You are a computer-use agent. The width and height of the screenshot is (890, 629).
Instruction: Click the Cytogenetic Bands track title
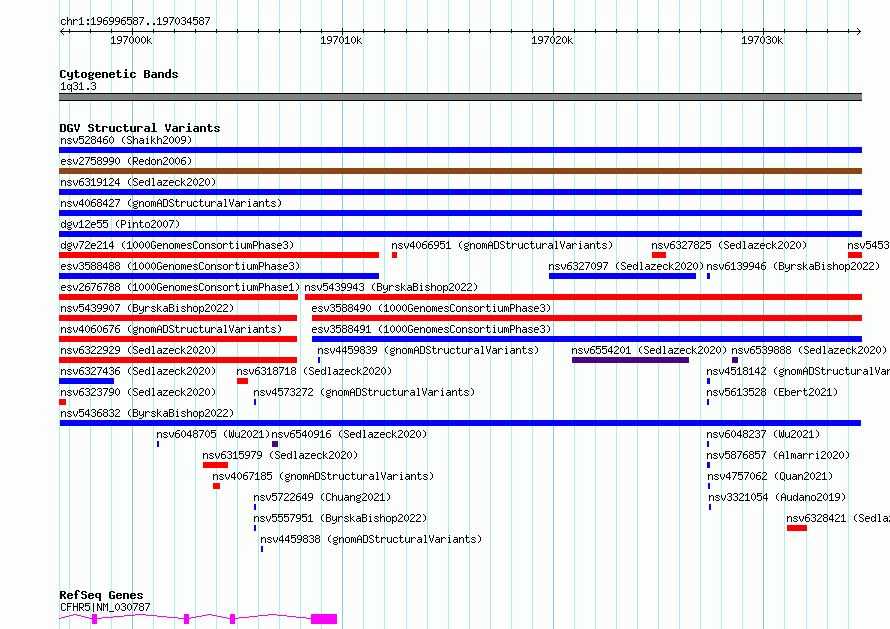pos(119,74)
